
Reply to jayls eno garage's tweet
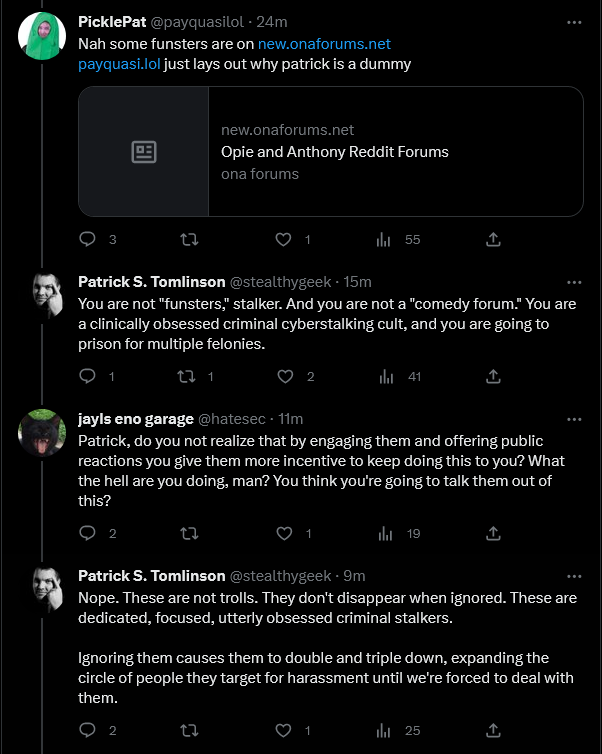click(87, 534)
